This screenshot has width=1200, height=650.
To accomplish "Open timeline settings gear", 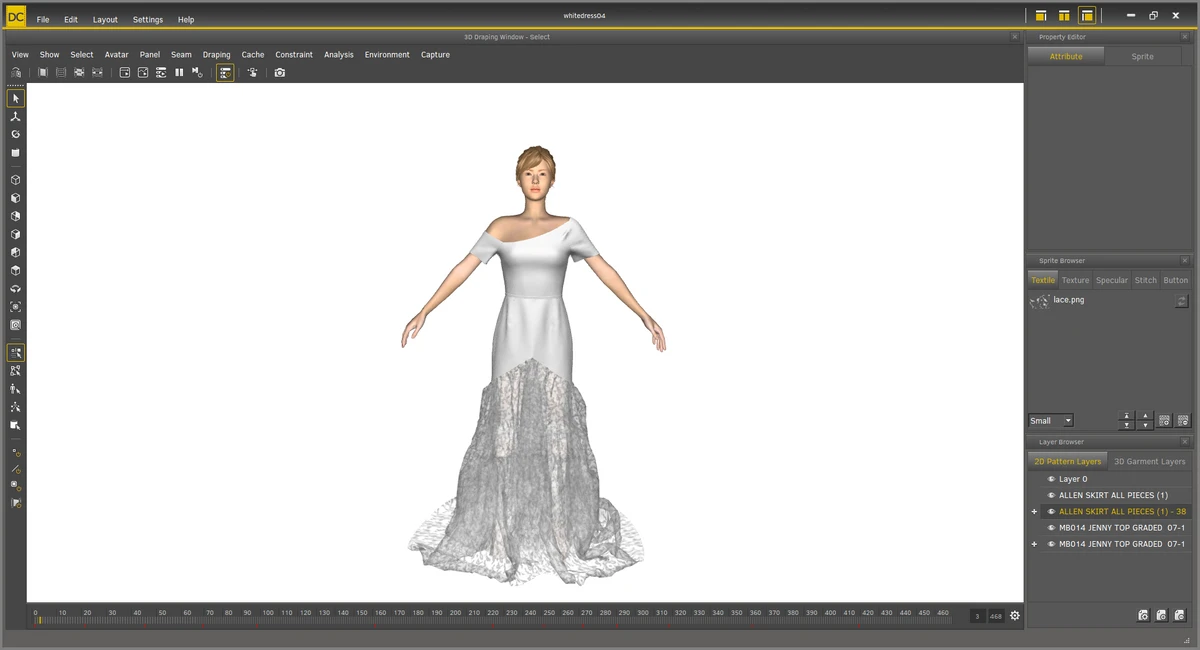I will coord(1015,616).
